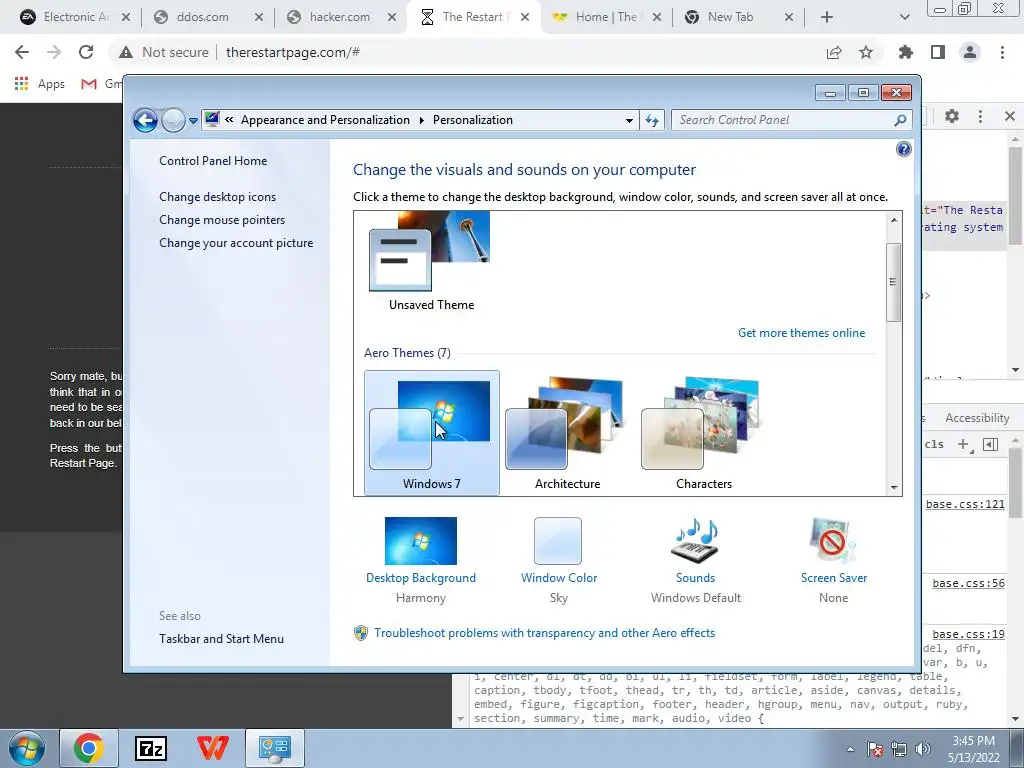Viewport: 1024px width, 768px height.
Task: Open the blue help question icon
Action: tap(904, 150)
